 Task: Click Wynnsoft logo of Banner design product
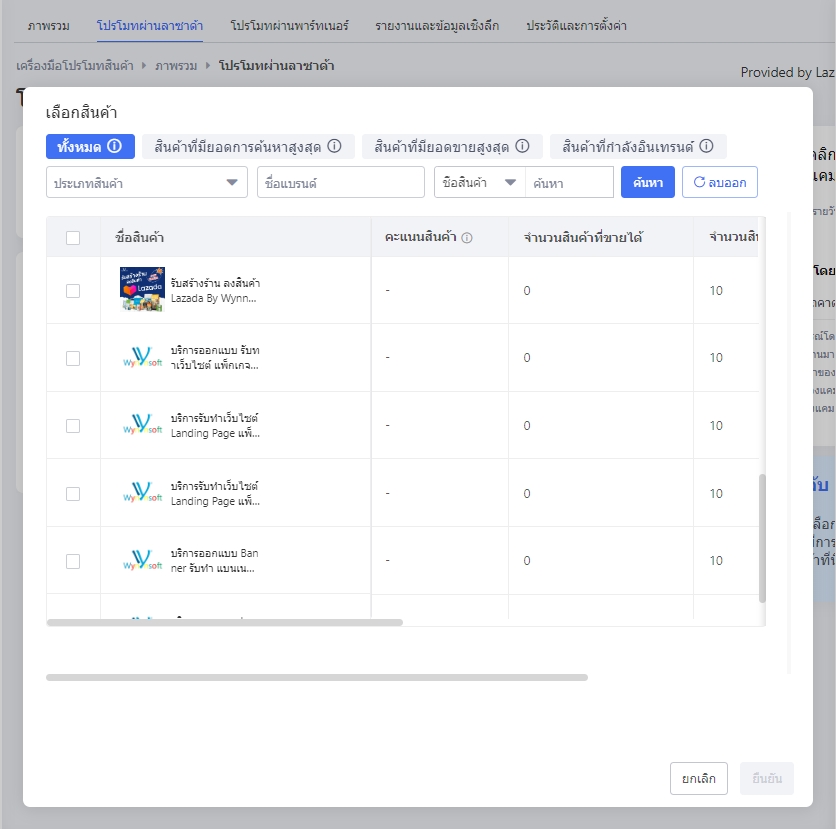[x=142, y=560]
